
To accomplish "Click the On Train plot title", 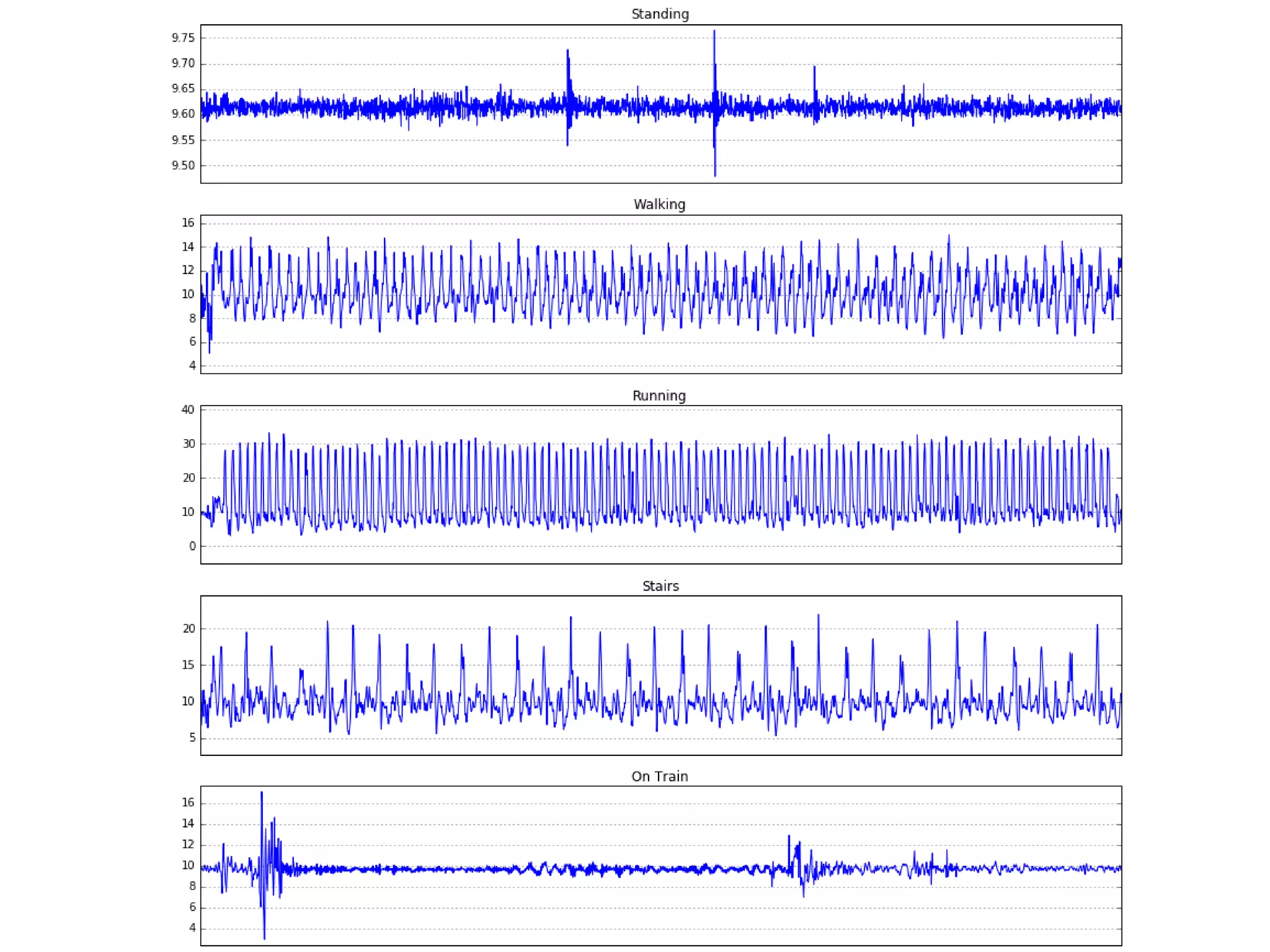I will [x=660, y=776].
